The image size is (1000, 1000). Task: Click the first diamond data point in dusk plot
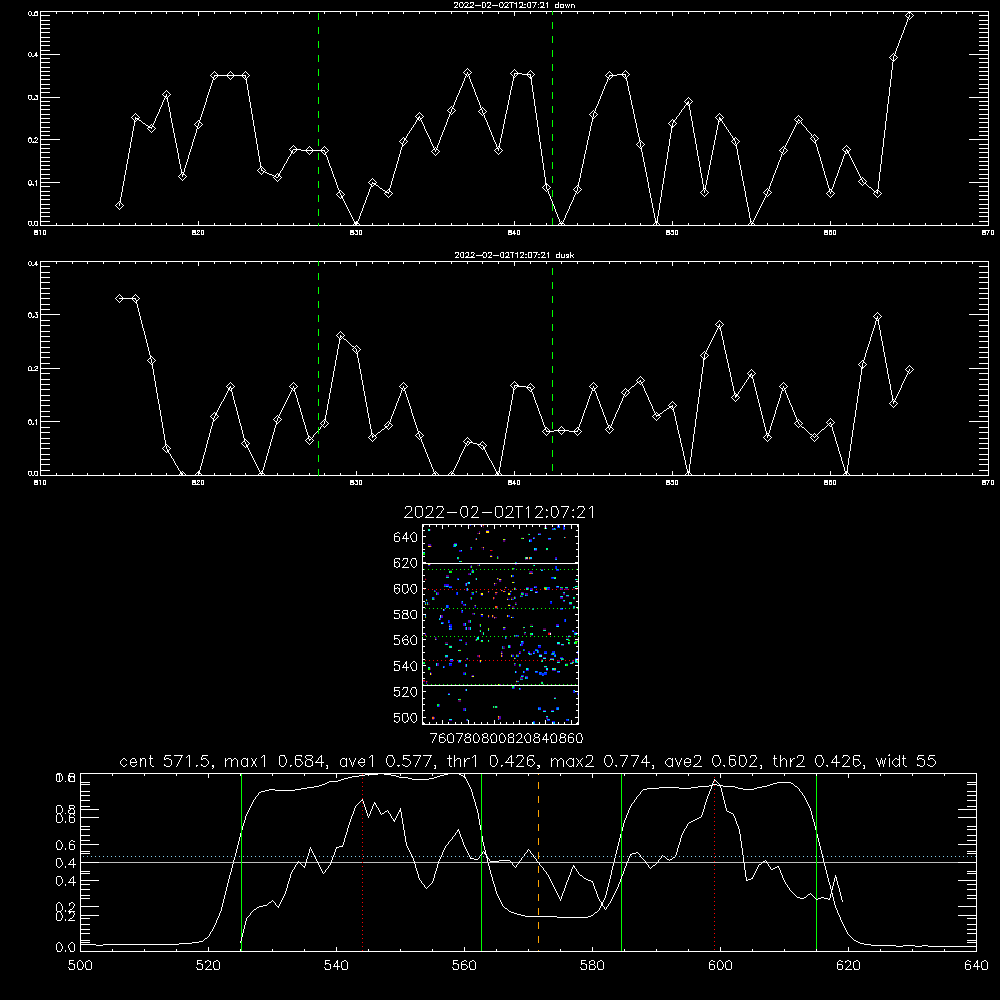coord(119,298)
